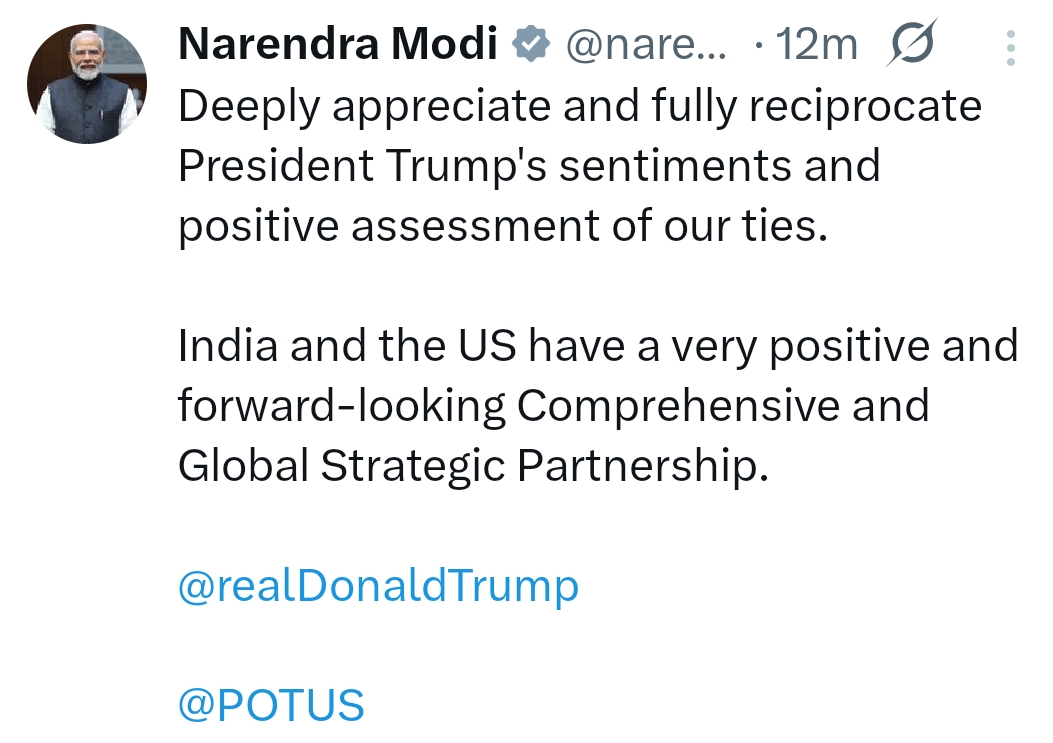Click the "Global Strategic Partnership." text line
The image size is (1053, 743).
[473, 466]
